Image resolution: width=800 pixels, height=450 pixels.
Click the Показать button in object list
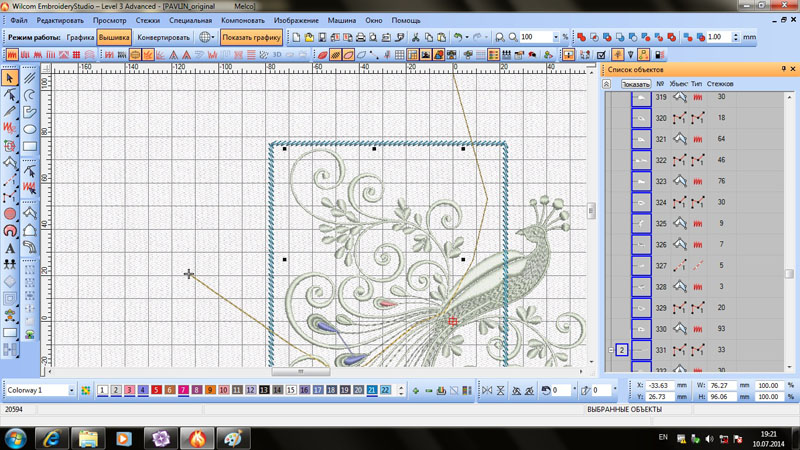point(635,84)
